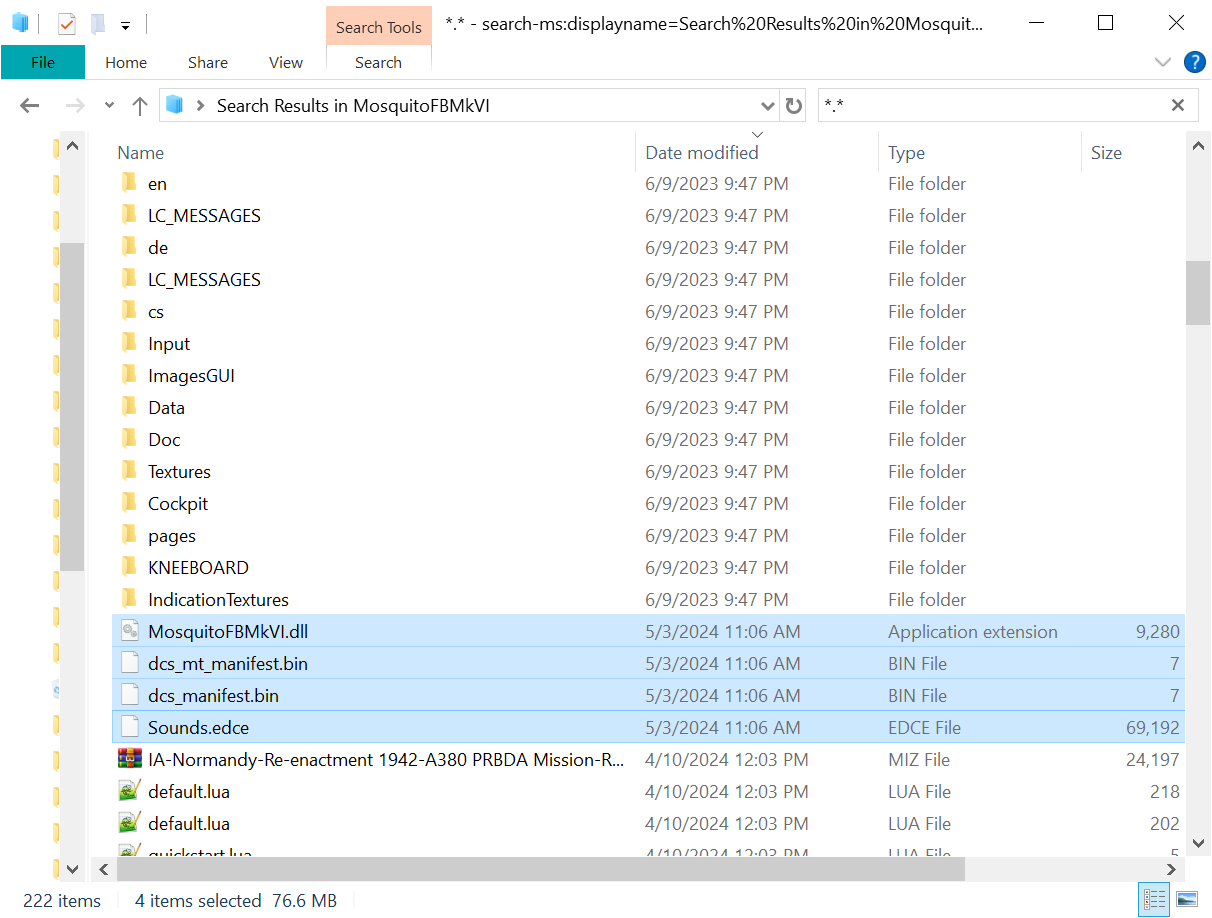Sort by the Size column header
The height and width of the screenshot is (918, 1212).
tap(1106, 153)
